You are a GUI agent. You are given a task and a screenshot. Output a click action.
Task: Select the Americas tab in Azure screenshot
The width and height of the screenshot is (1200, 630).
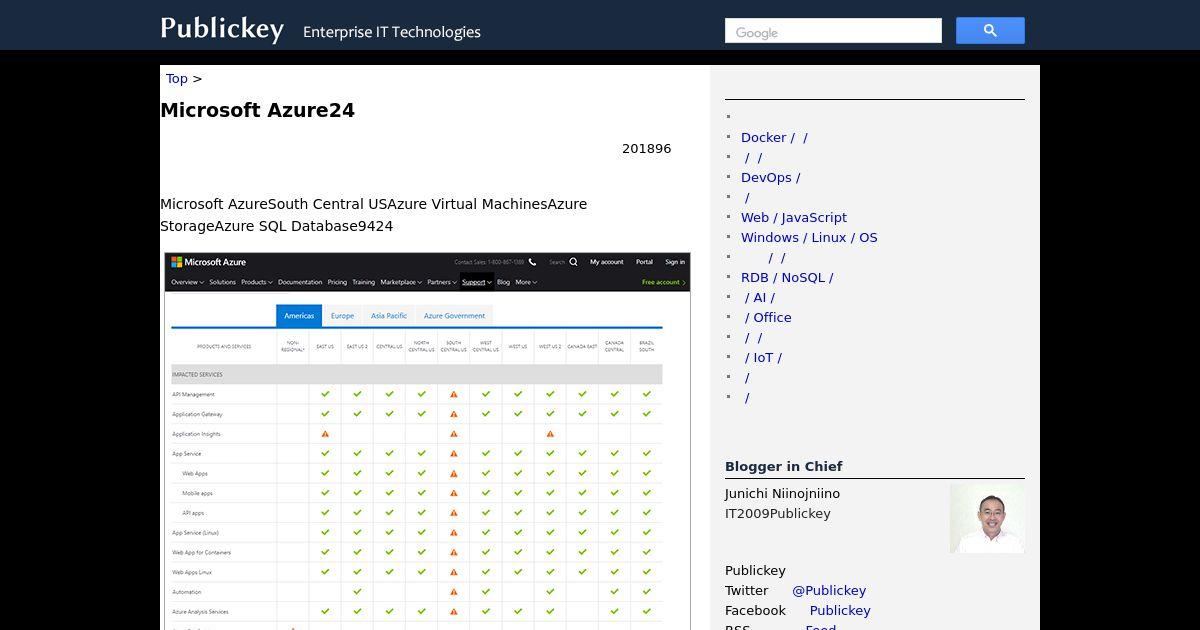[299, 316]
